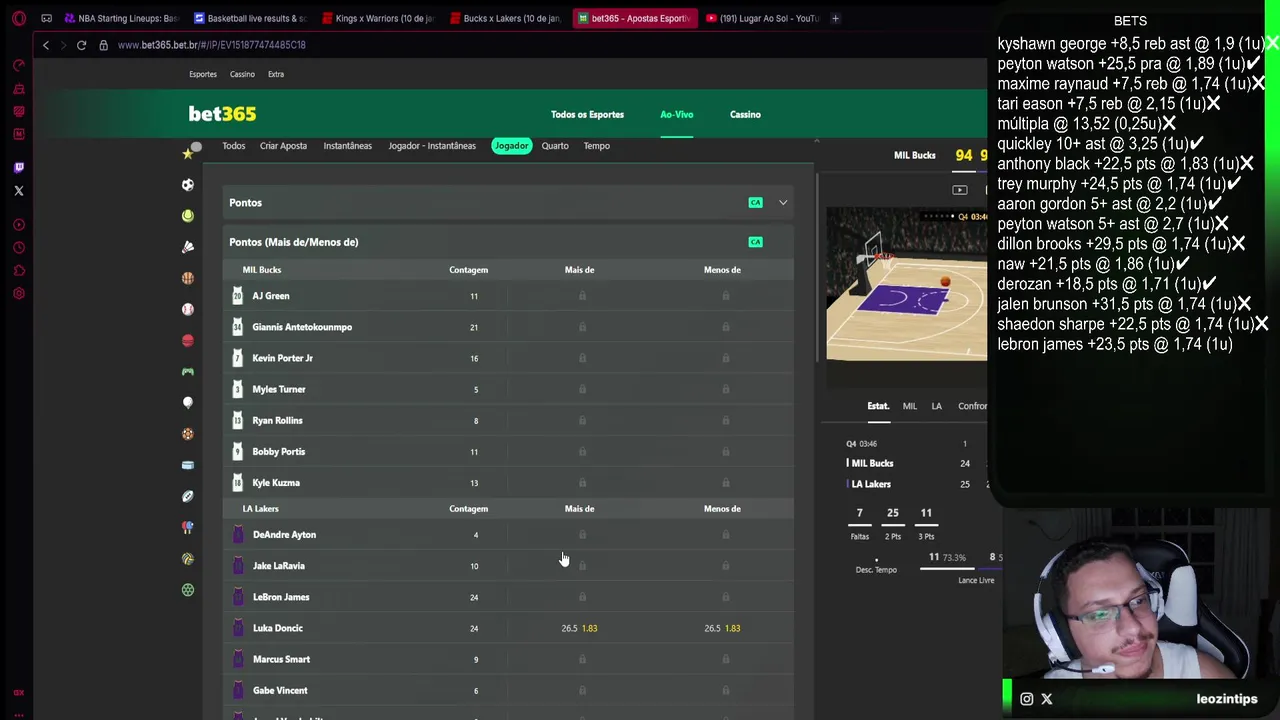Viewport: 1280px width, 720px height.
Task: Click locked Menos de for LeBron James
Action: (725, 597)
